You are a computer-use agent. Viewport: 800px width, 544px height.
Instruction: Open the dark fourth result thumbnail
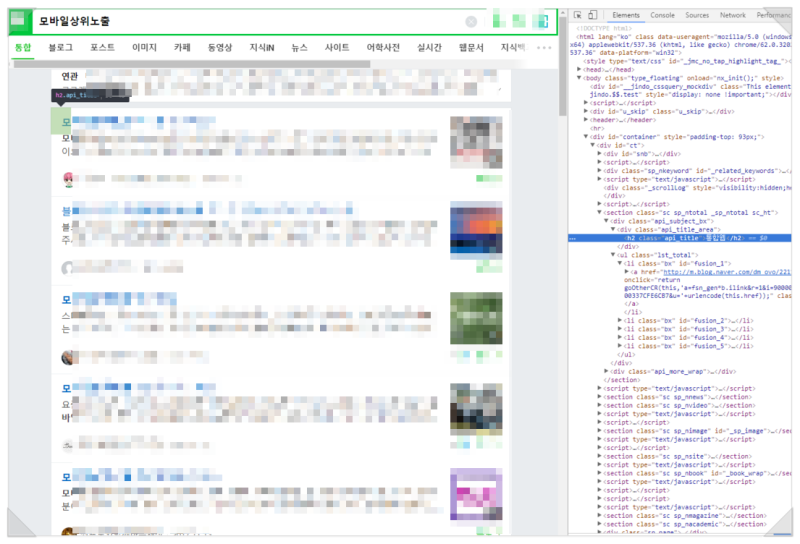click(x=476, y=409)
